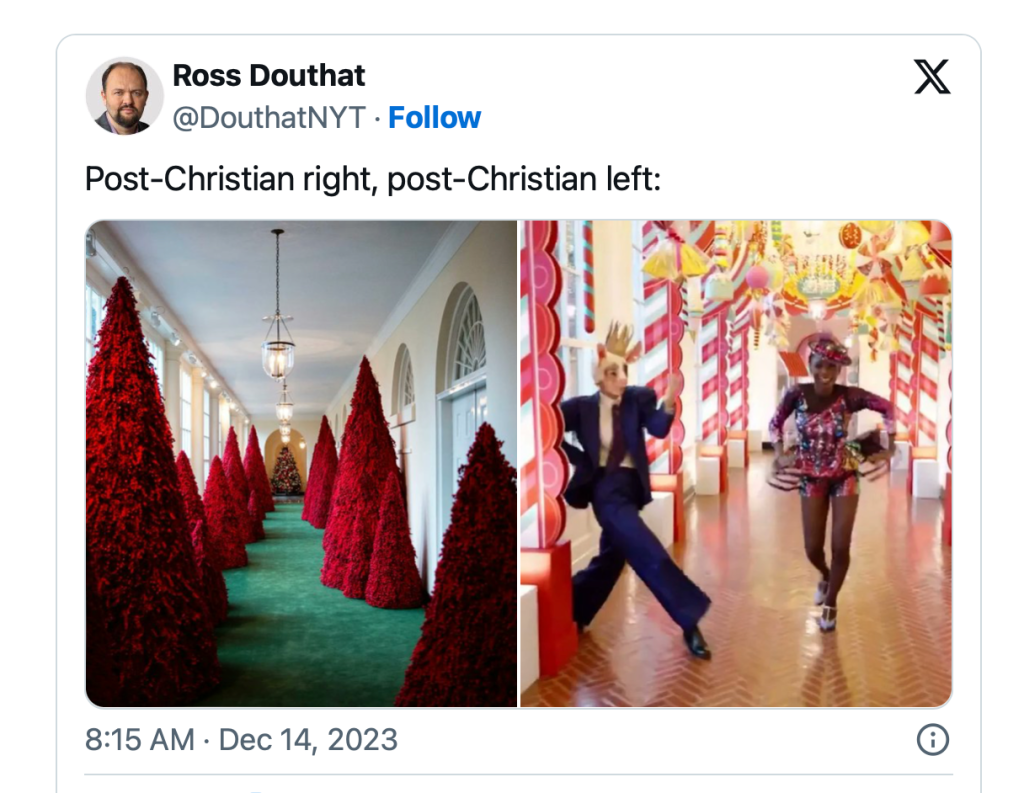The height and width of the screenshot is (793, 1024).
Task: View the dancers hallway photo
Action: point(736,463)
